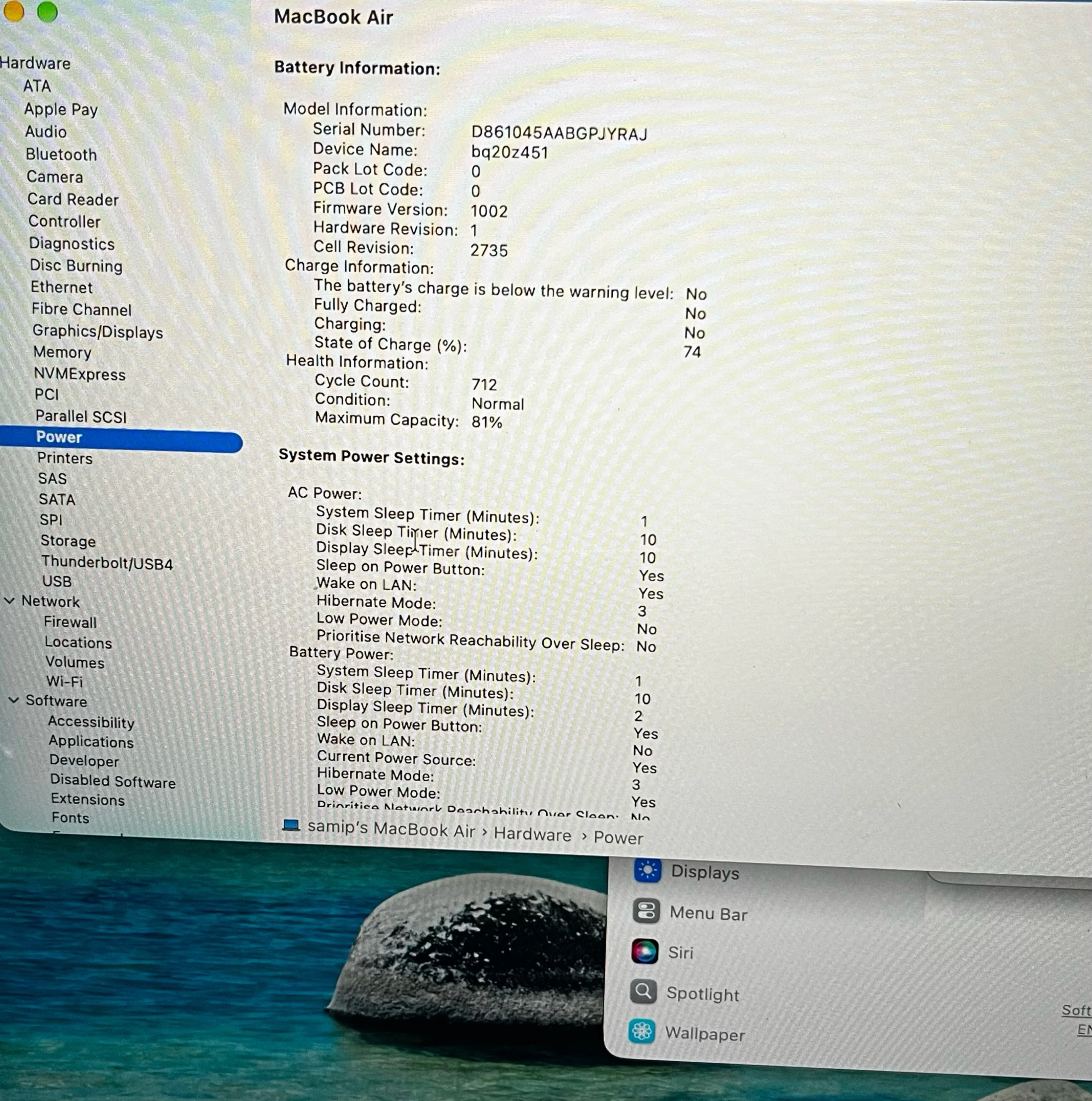Select Extensions under Software
Viewport: 1092px width, 1101px height.
click(88, 800)
